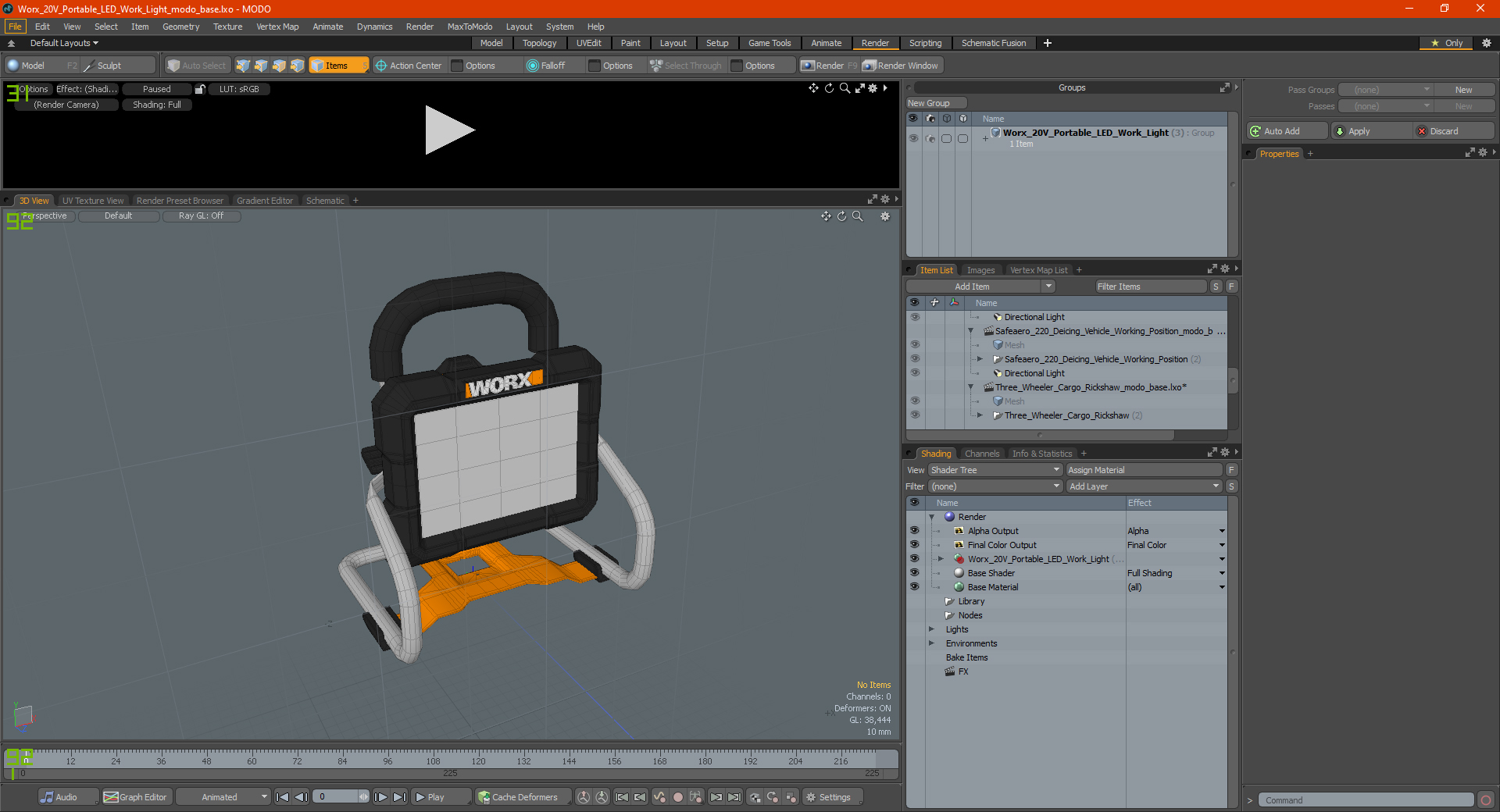Image resolution: width=1500 pixels, height=812 pixels.
Task: Expand the Environments node
Action: (x=931, y=643)
